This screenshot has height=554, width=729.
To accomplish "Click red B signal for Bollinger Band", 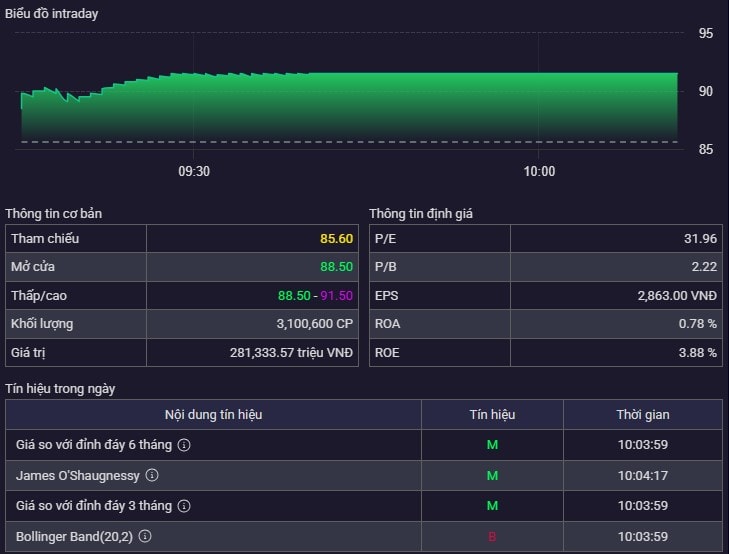I will [x=492, y=537].
